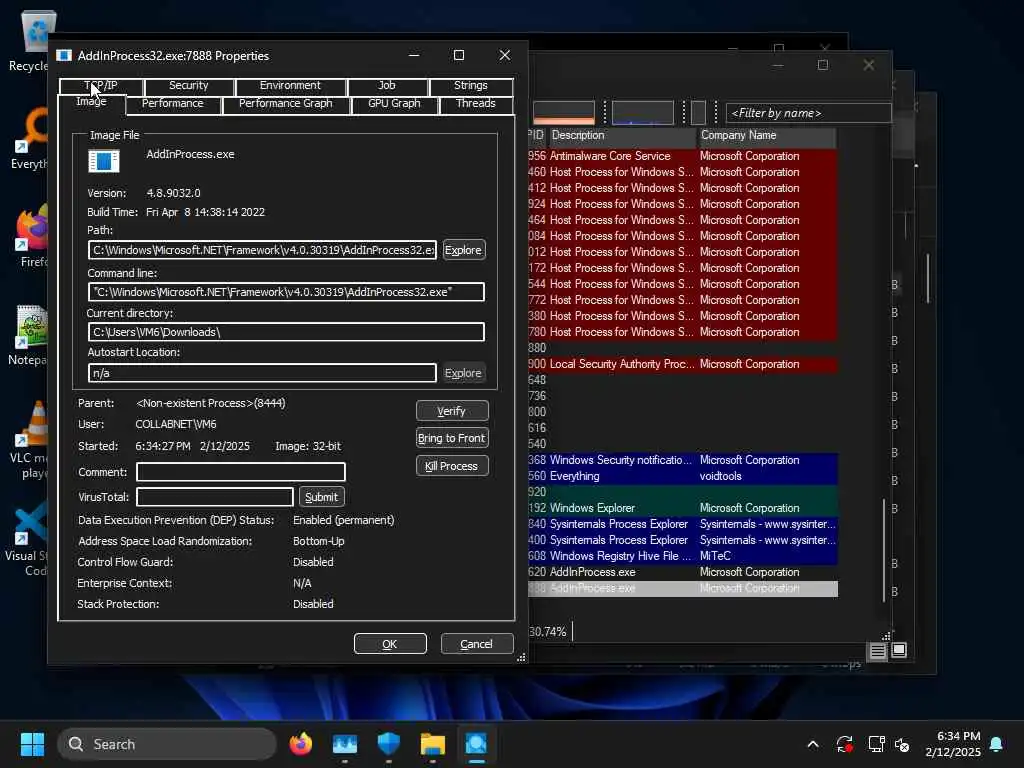Click the Filter by name box

click(x=808, y=113)
